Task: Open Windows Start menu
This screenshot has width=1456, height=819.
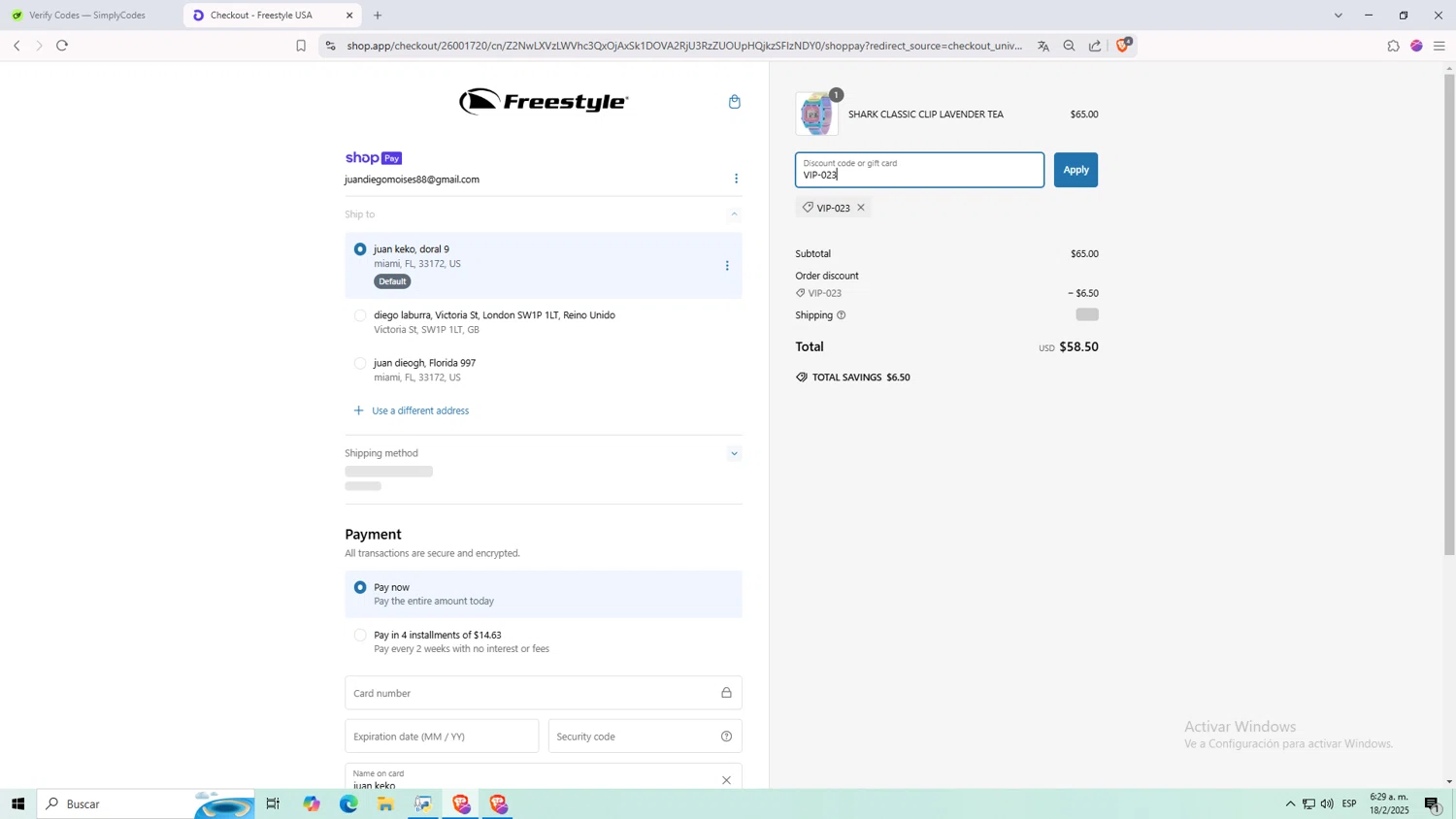Action: point(17,803)
